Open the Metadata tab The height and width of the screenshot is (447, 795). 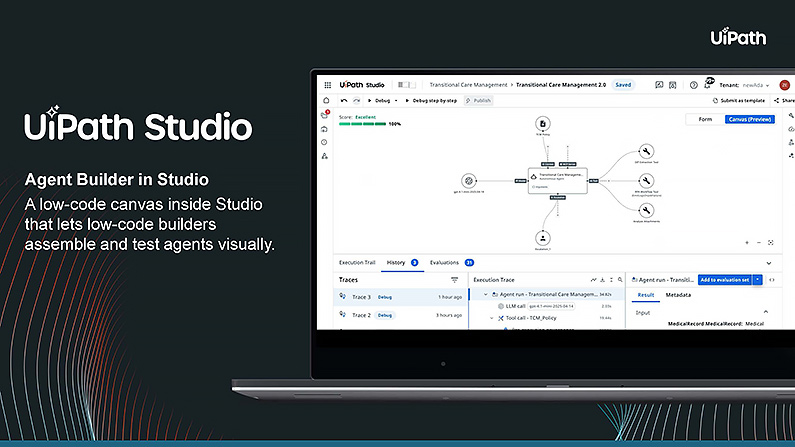679,295
